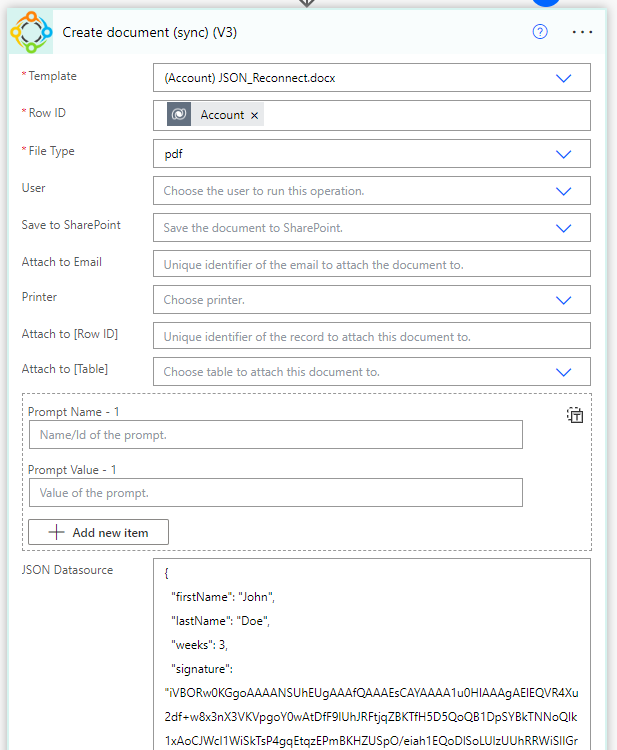Click the "weeks": 3 line
The height and width of the screenshot is (750, 617).
click(199, 645)
